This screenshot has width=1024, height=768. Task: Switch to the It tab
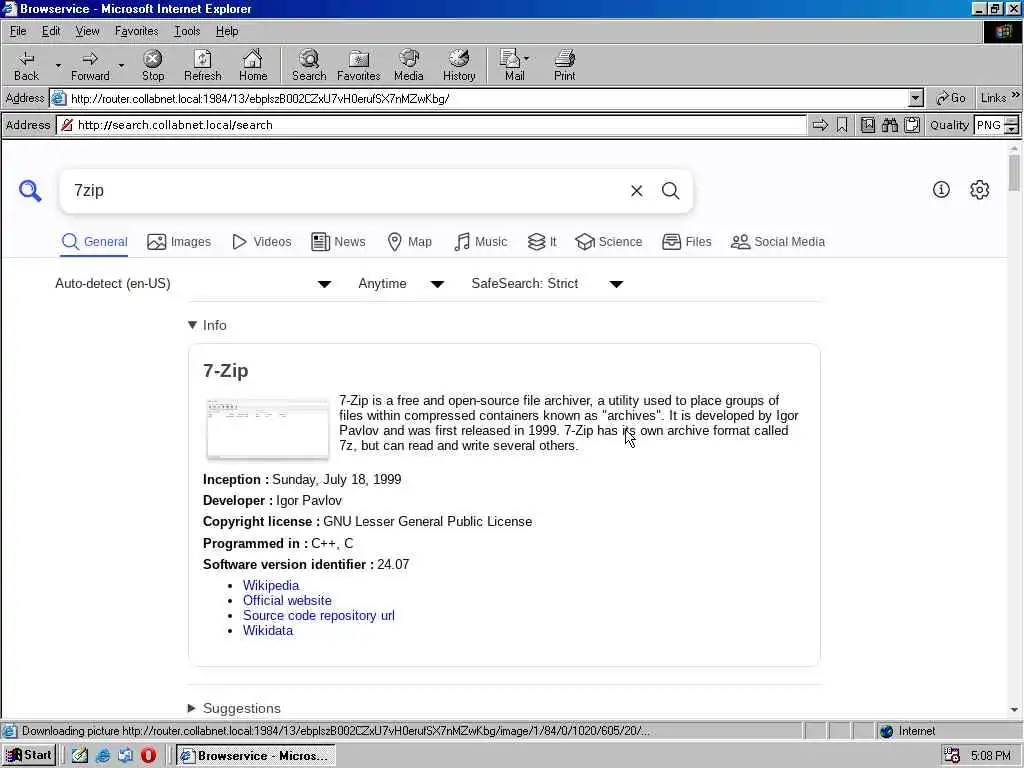pos(542,242)
